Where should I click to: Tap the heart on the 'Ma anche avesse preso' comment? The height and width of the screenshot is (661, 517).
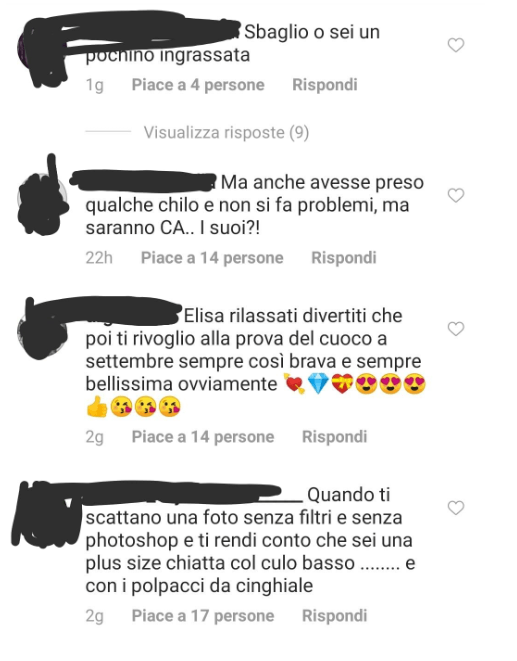[455, 195]
